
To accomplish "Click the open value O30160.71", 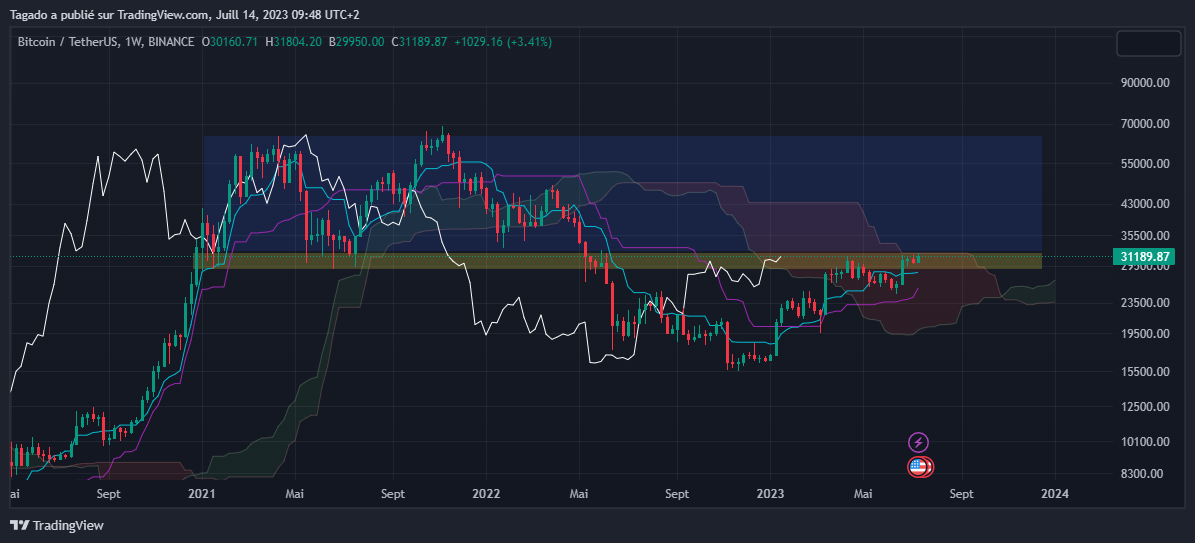I will pos(229,42).
